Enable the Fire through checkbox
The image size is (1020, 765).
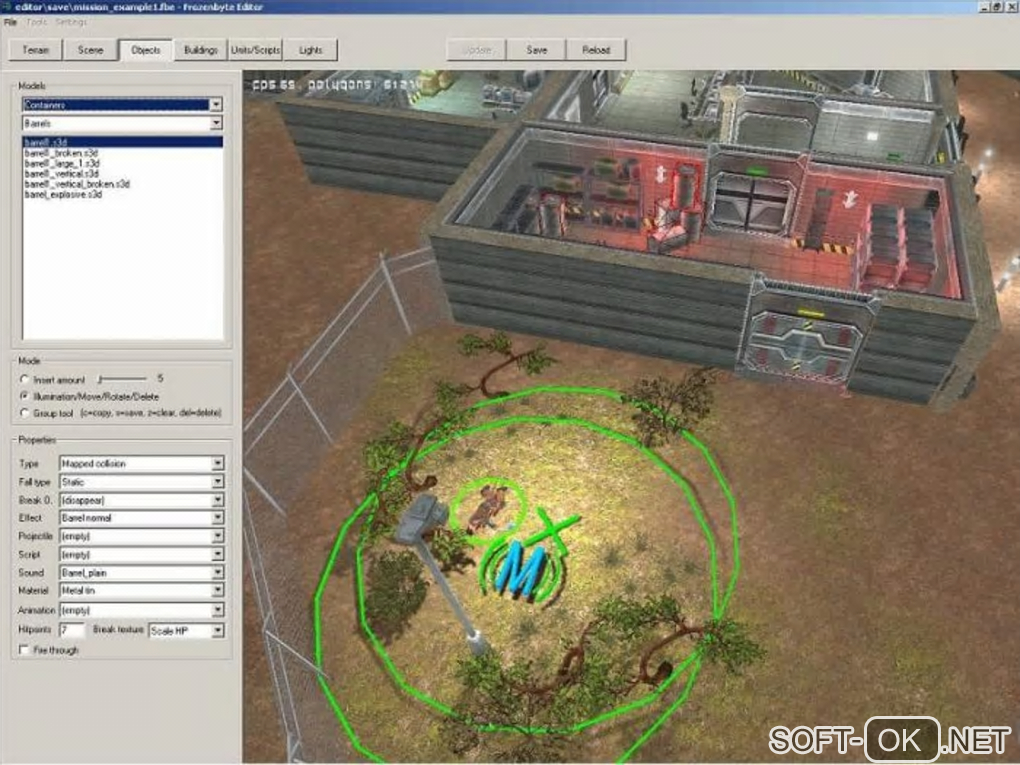(x=24, y=650)
